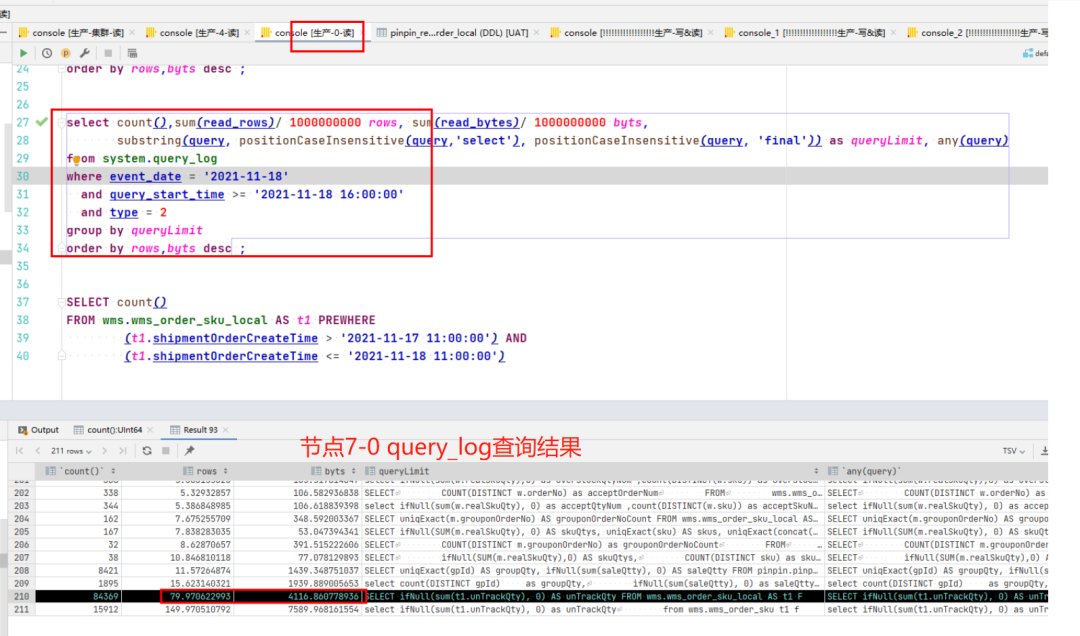The image size is (1080, 636).
Task: Collapse code fold marker at line 27
Action: click(x=61, y=123)
